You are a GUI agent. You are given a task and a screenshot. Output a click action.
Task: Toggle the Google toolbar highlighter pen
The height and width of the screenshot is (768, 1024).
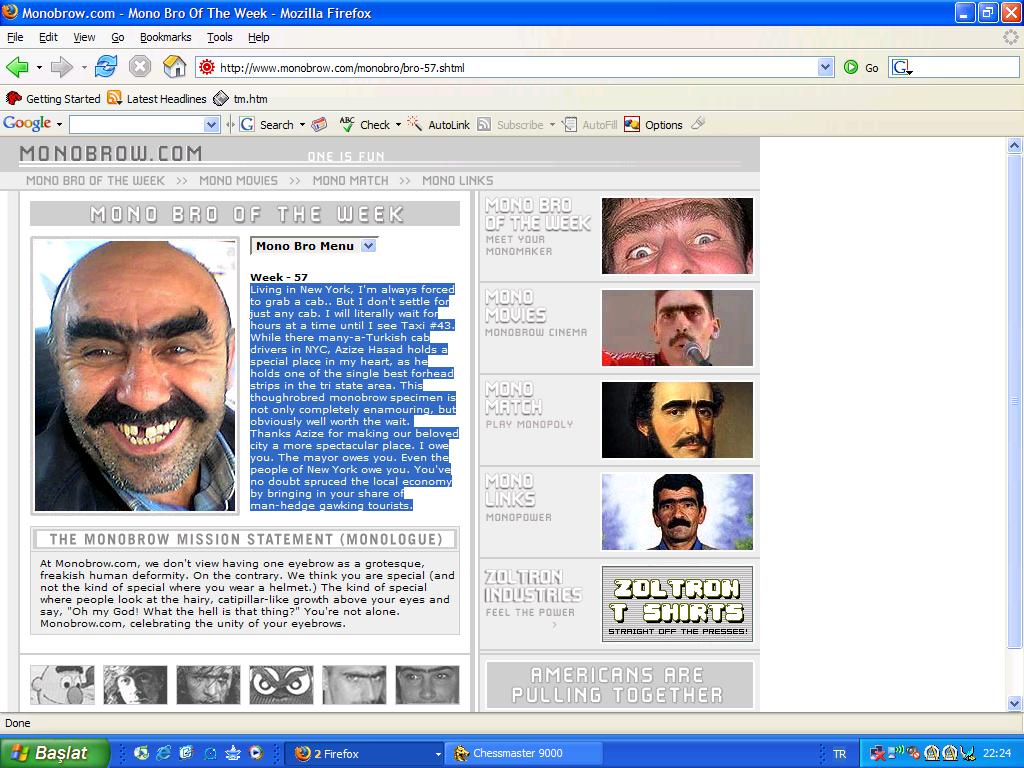pyautogui.click(x=698, y=123)
